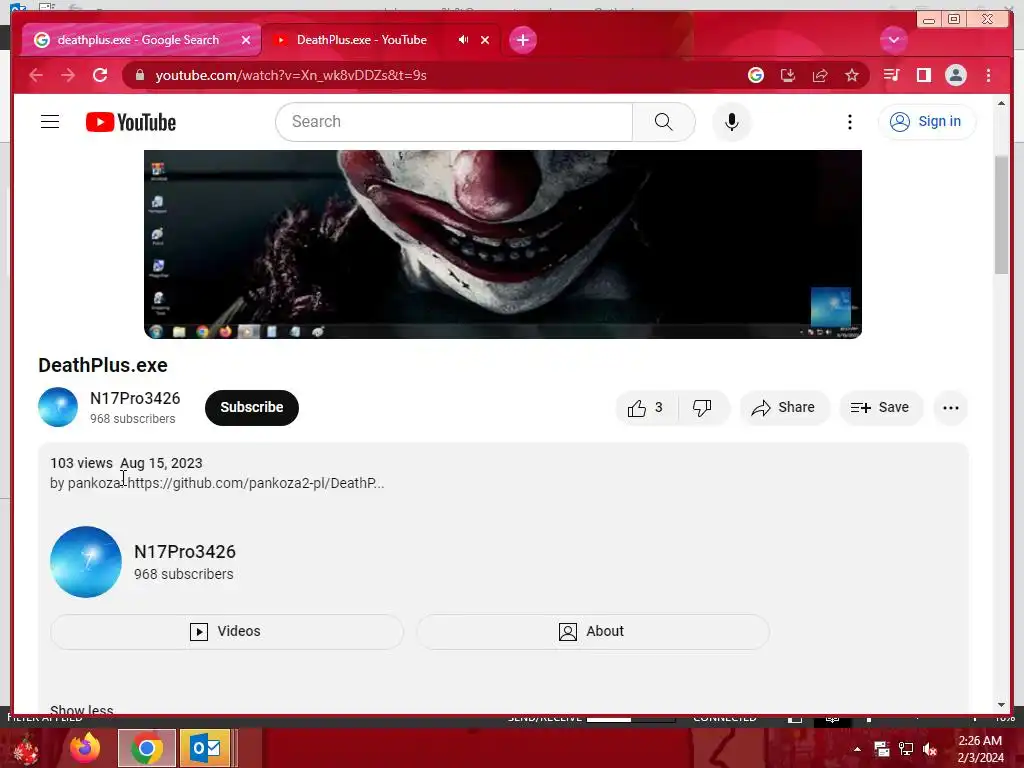The image size is (1024, 768).
Task: Open the Chrome profile avatar
Action: click(x=955, y=75)
